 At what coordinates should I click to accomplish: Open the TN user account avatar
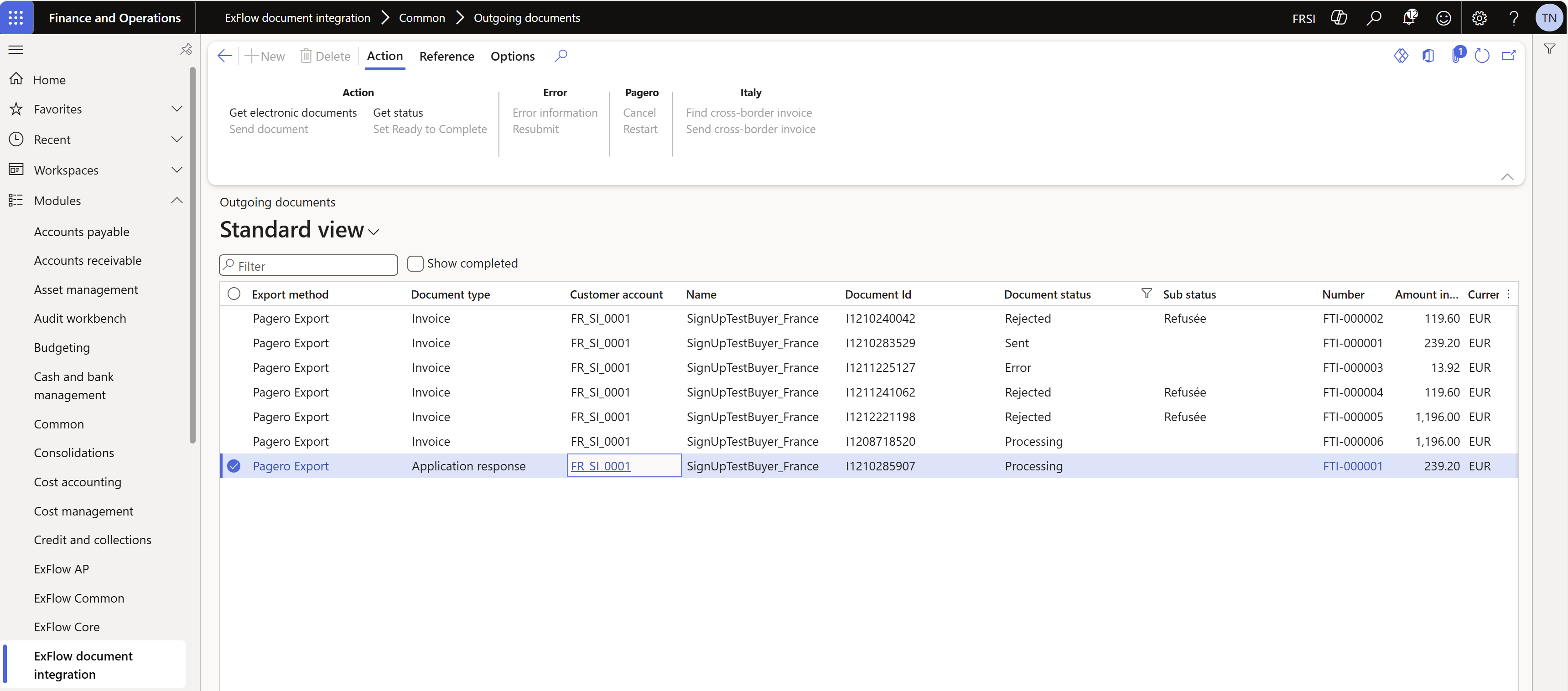pos(1548,18)
